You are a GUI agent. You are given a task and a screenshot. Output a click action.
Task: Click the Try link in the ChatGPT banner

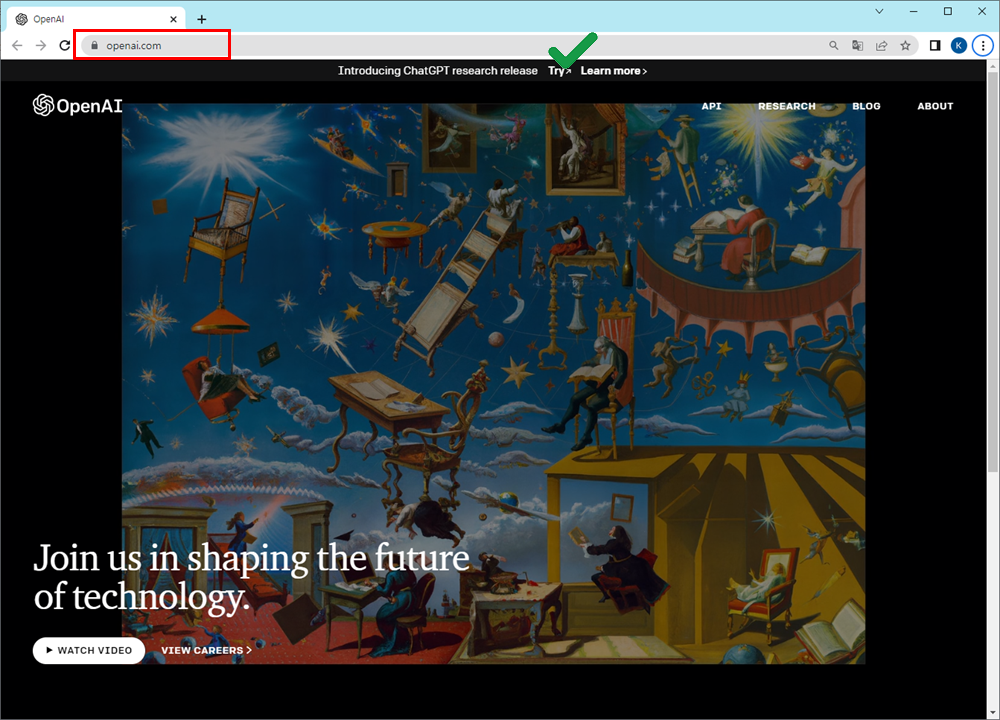tap(559, 71)
